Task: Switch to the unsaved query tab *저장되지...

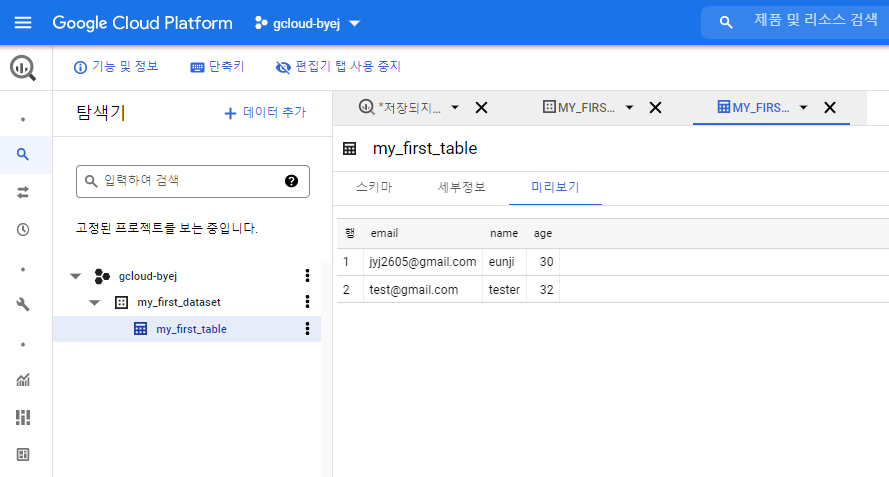Action: tap(400, 107)
